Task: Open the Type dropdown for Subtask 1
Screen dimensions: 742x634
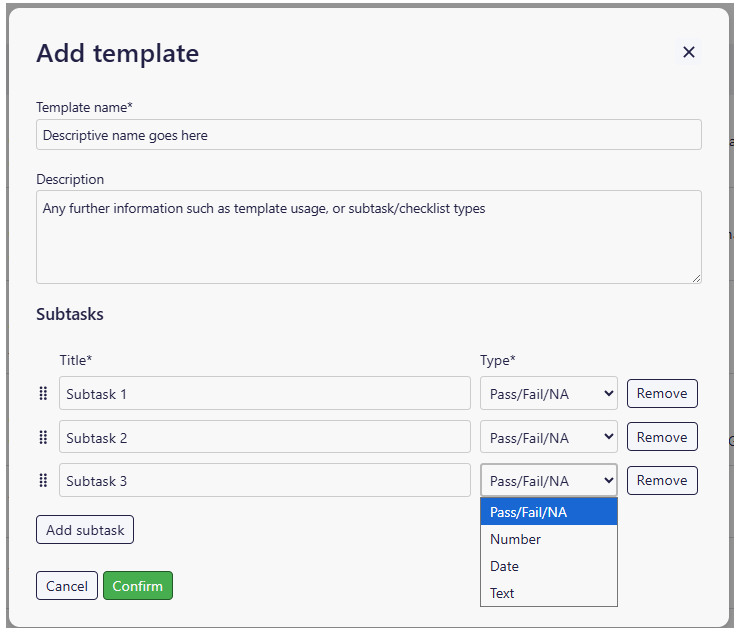Action: point(548,394)
